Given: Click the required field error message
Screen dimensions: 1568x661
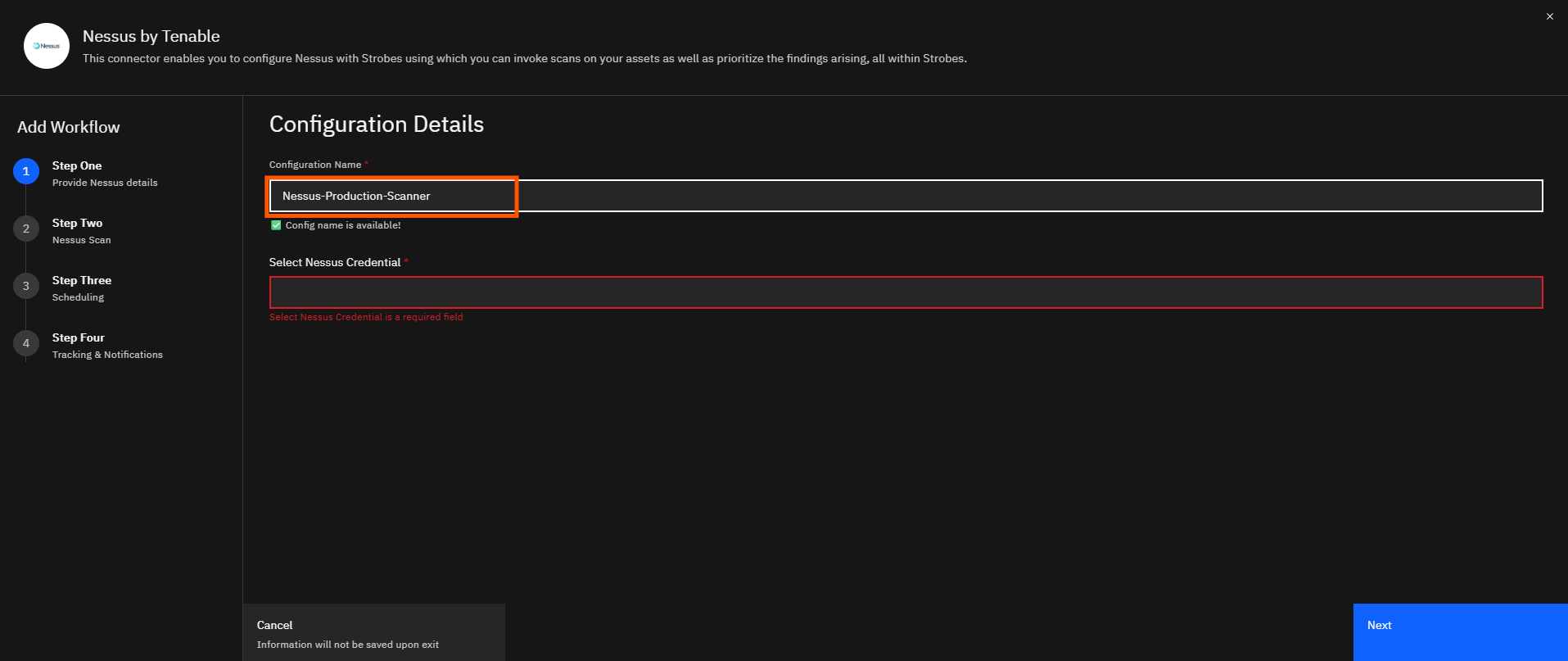Looking at the screenshot, I should pyautogui.click(x=366, y=317).
